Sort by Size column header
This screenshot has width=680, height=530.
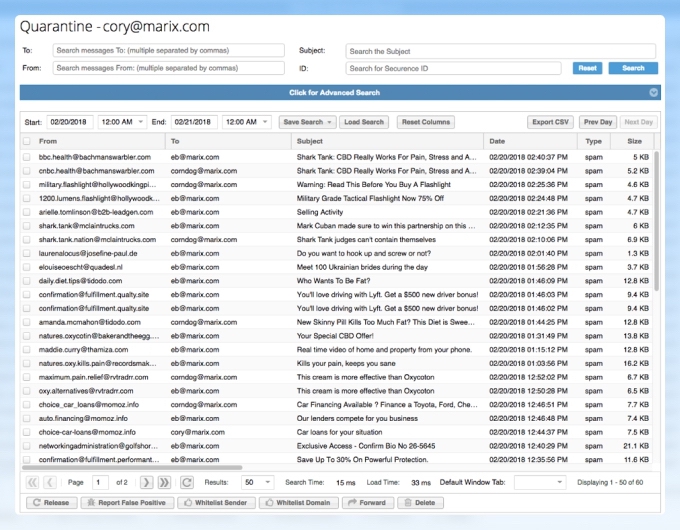tap(632, 141)
